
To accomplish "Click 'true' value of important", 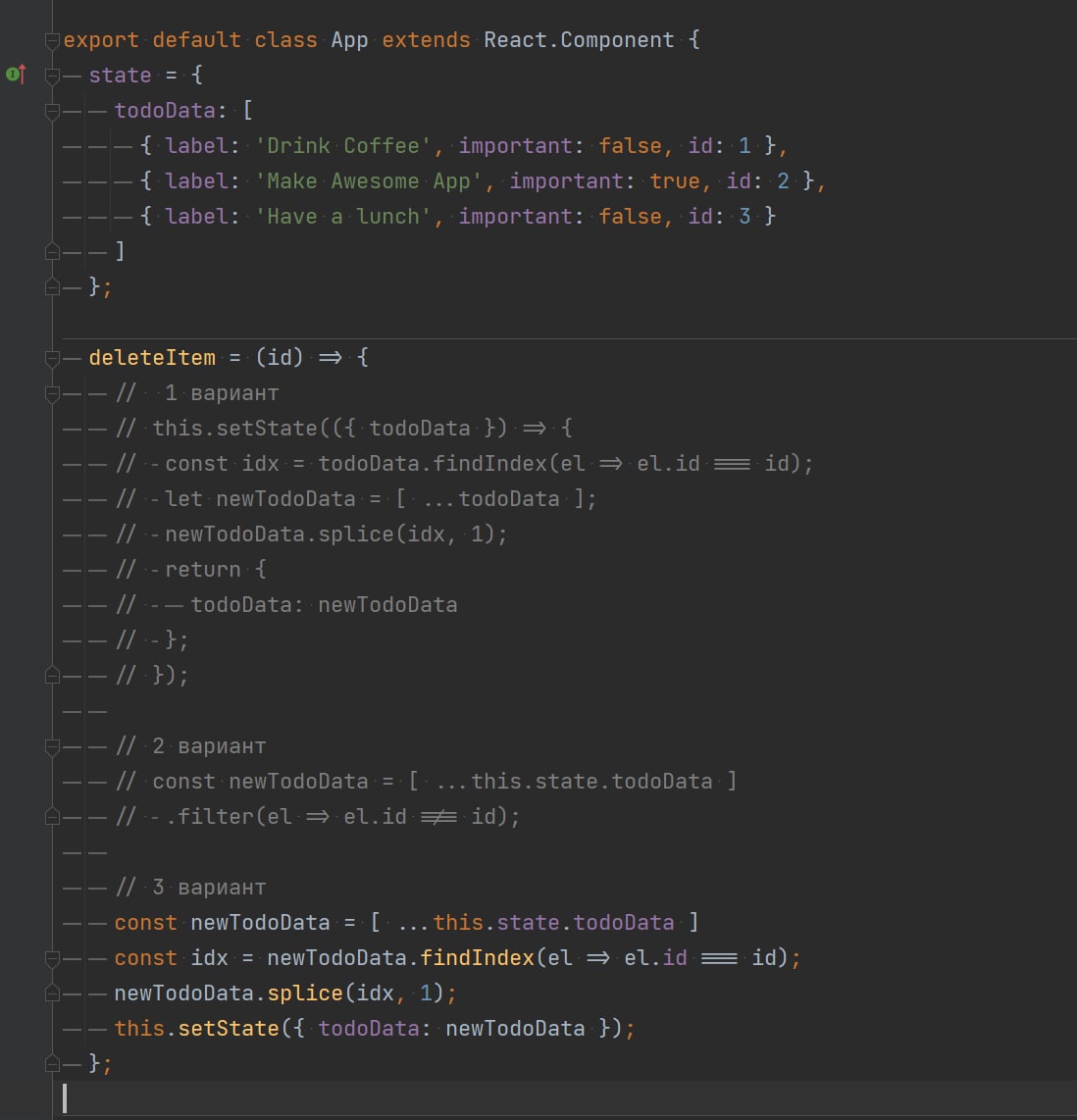I will (674, 180).
